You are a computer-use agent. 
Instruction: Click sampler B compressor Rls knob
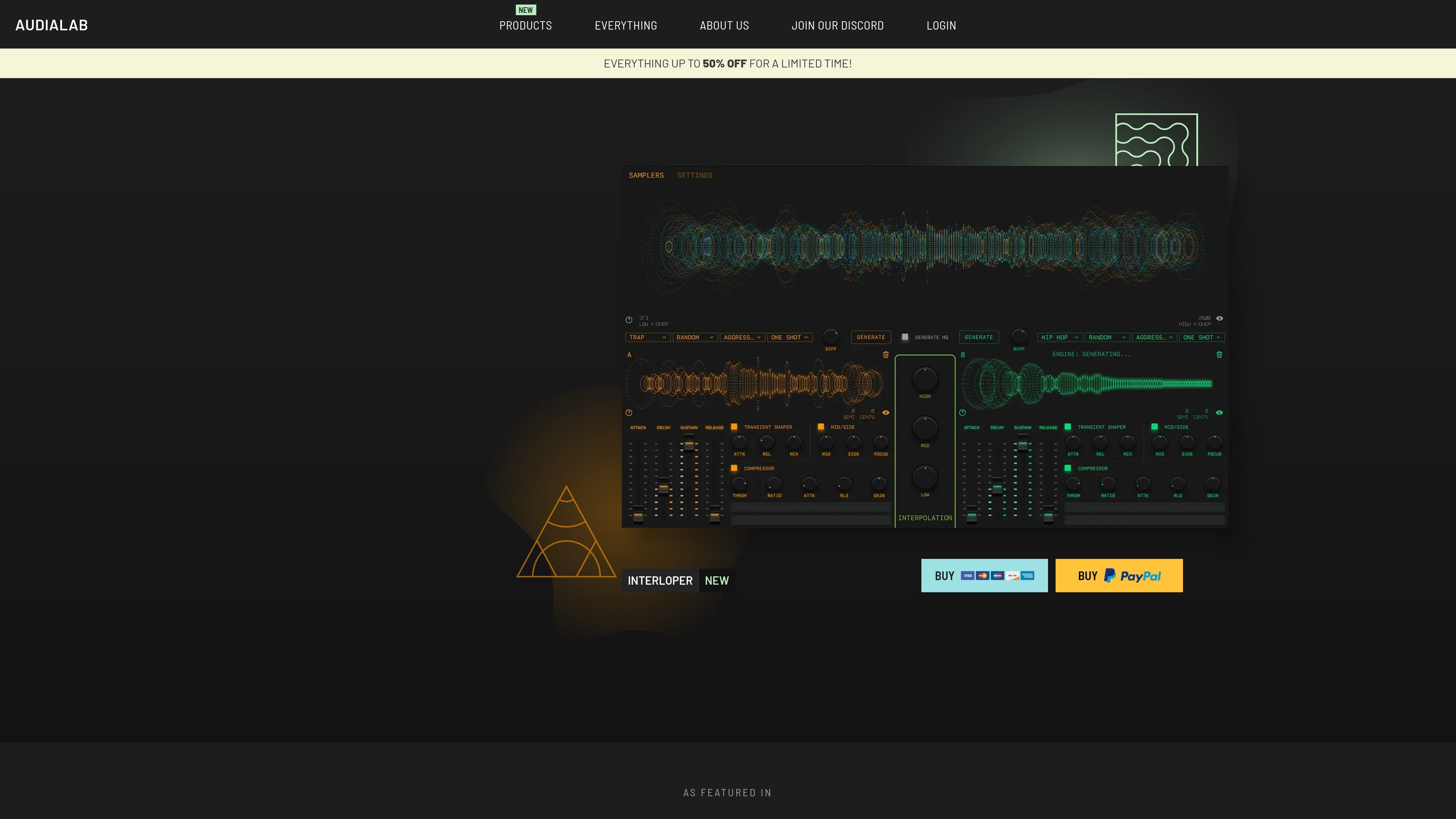[1177, 483]
